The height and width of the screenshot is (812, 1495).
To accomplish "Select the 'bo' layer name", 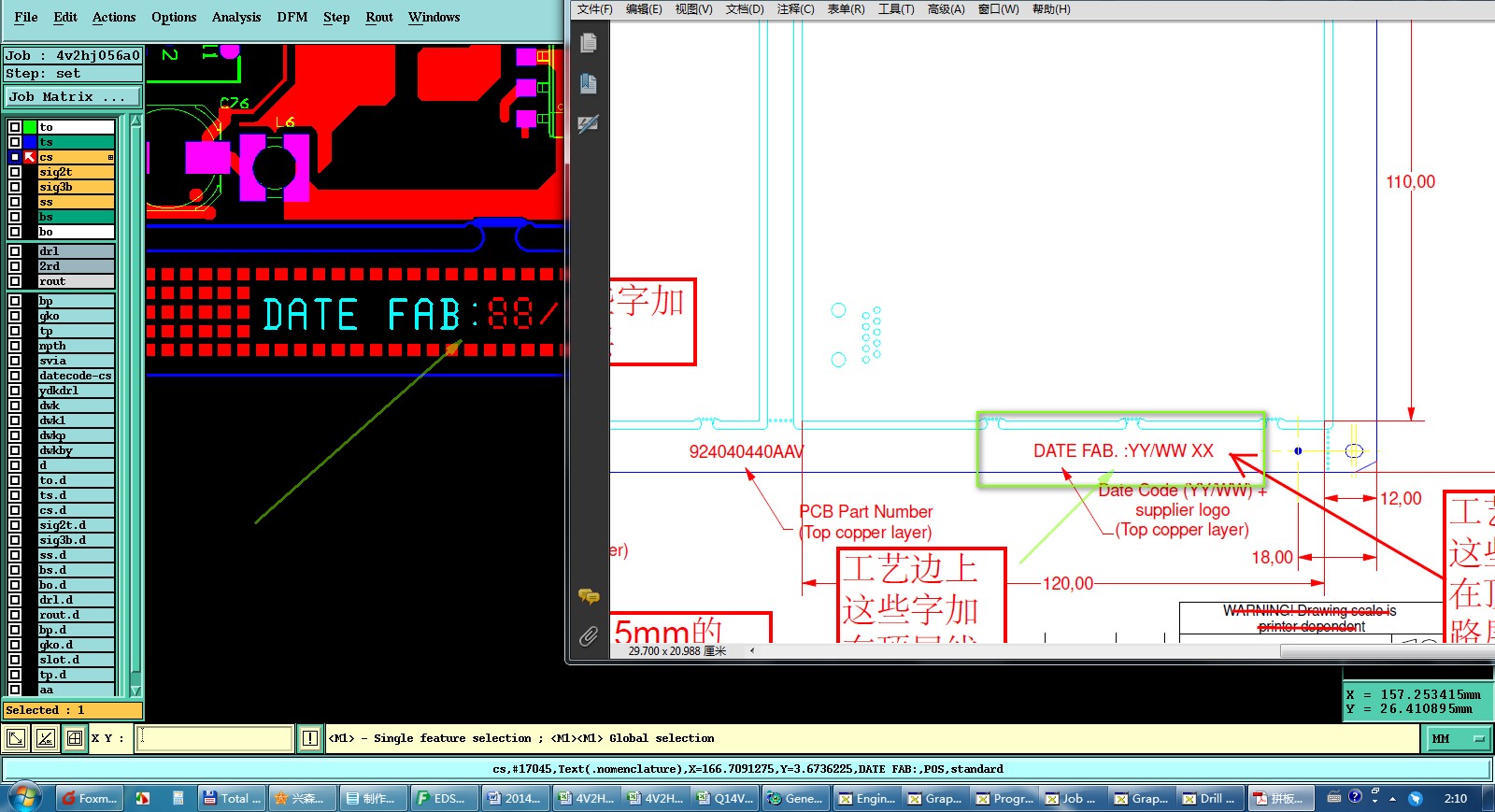I will [x=76, y=232].
